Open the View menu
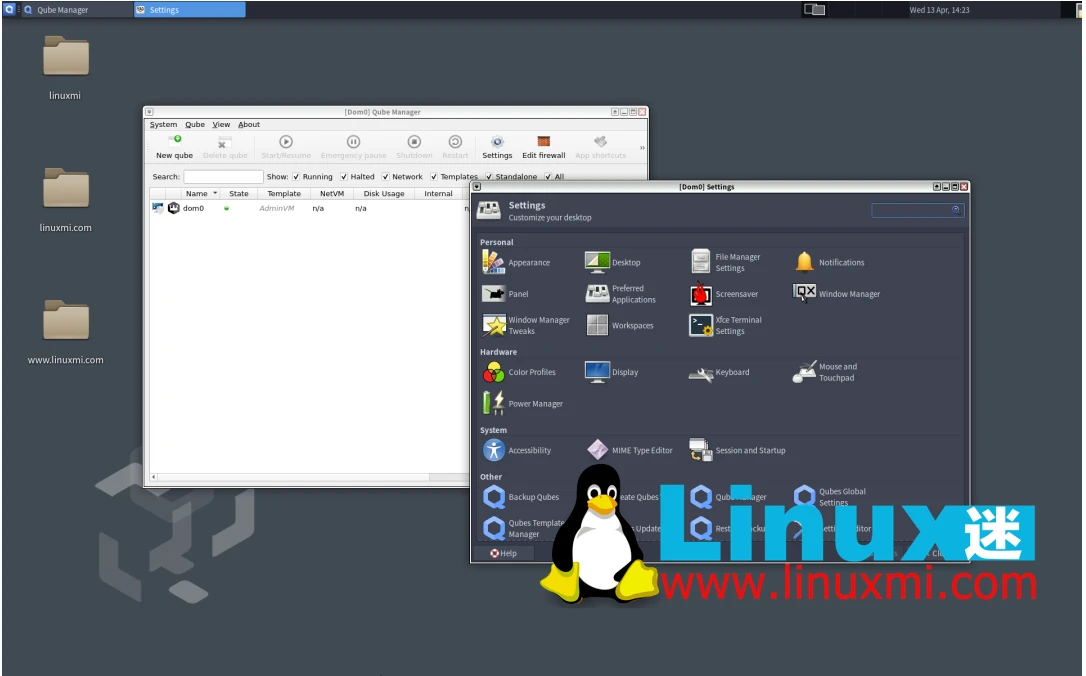 coord(221,125)
